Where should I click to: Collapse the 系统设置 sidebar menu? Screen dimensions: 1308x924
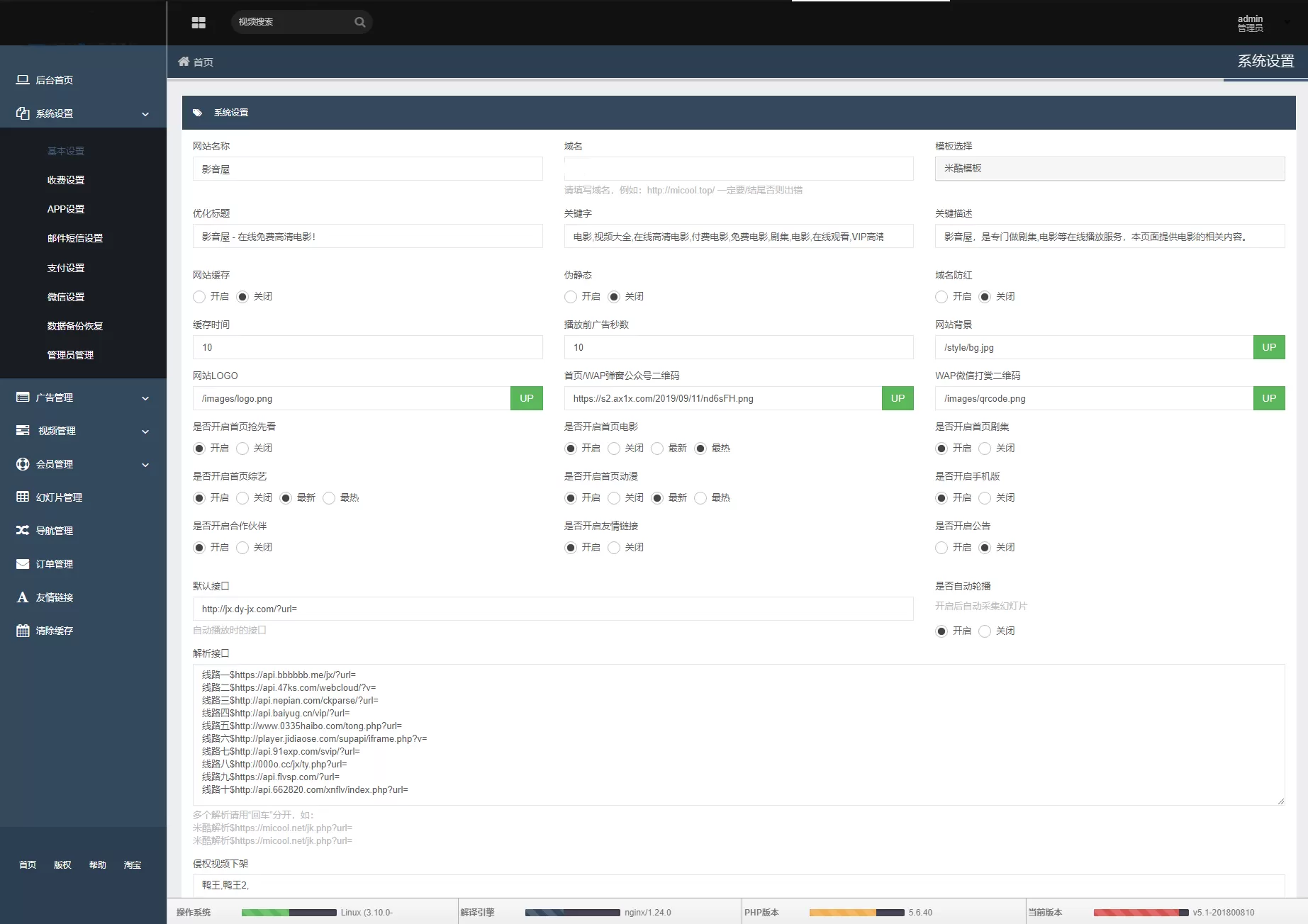(x=145, y=113)
